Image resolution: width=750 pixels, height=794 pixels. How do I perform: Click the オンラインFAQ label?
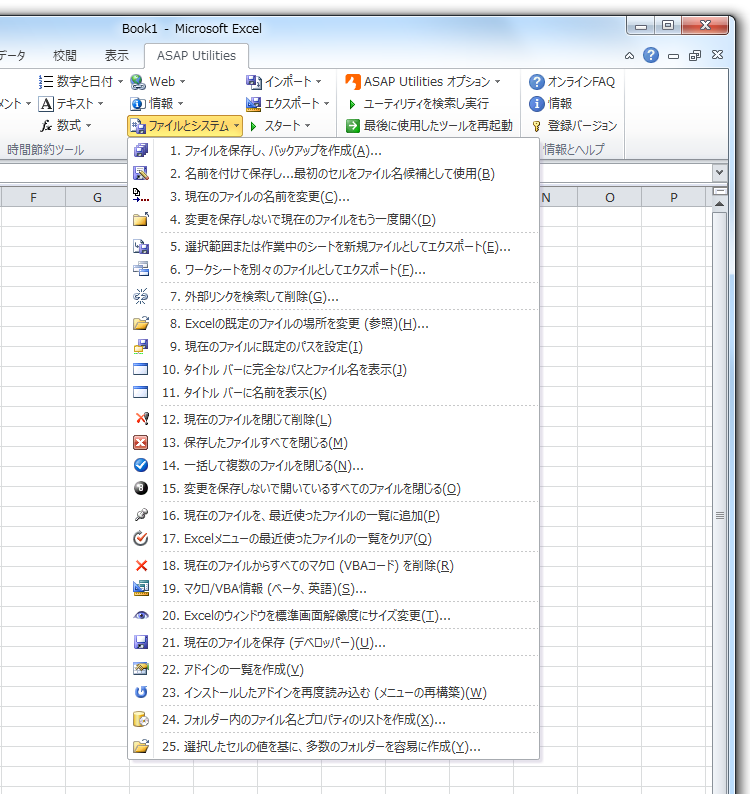click(581, 82)
